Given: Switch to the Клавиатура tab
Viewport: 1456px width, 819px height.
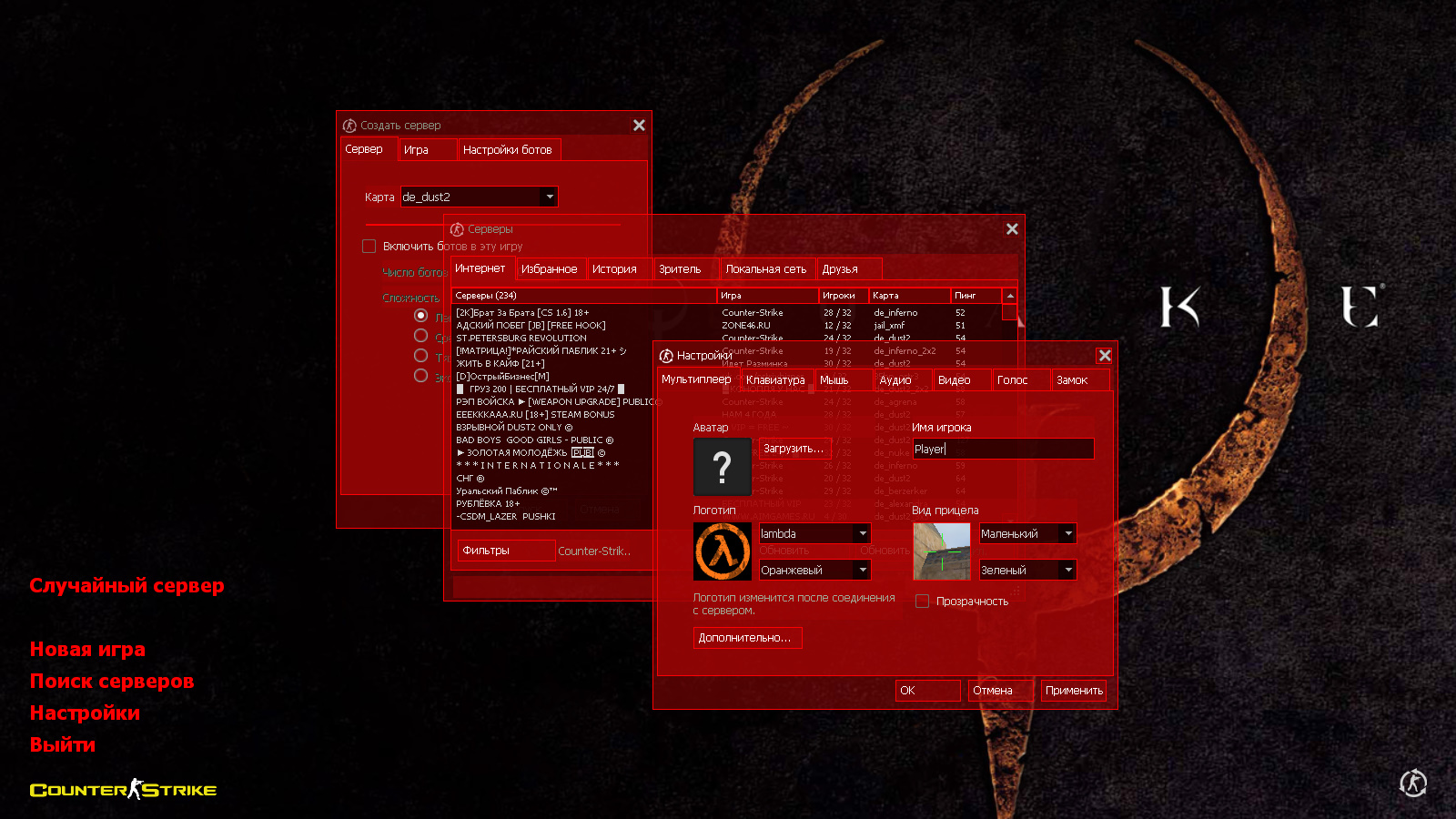Looking at the screenshot, I should [x=775, y=380].
